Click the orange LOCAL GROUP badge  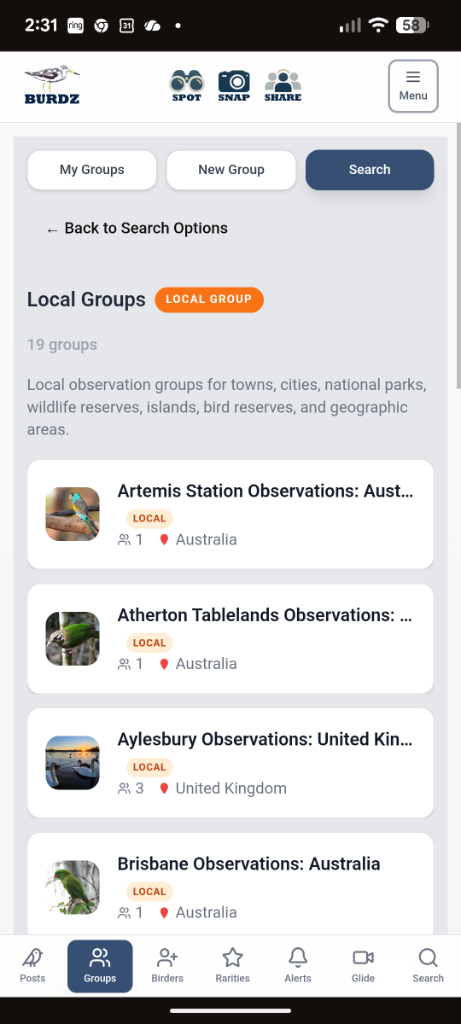click(x=209, y=300)
